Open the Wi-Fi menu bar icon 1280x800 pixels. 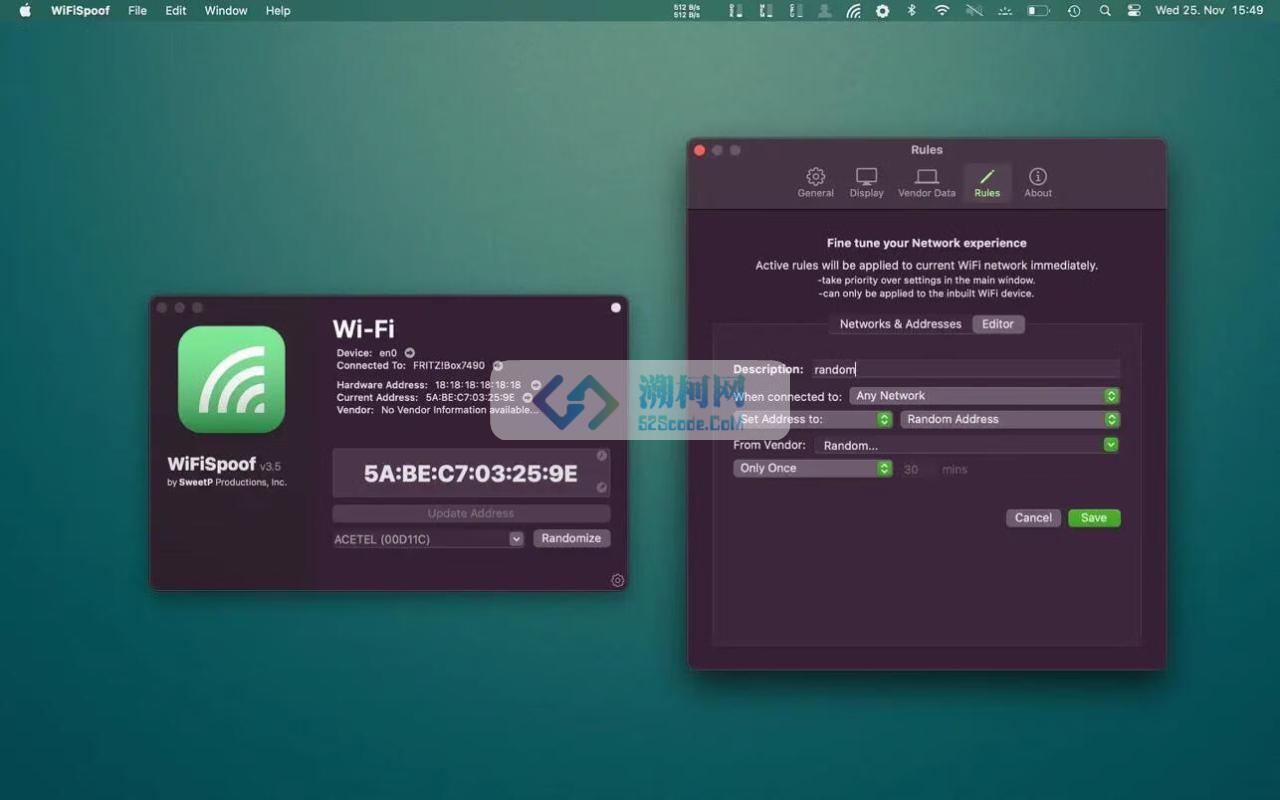pyautogui.click(x=942, y=11)
